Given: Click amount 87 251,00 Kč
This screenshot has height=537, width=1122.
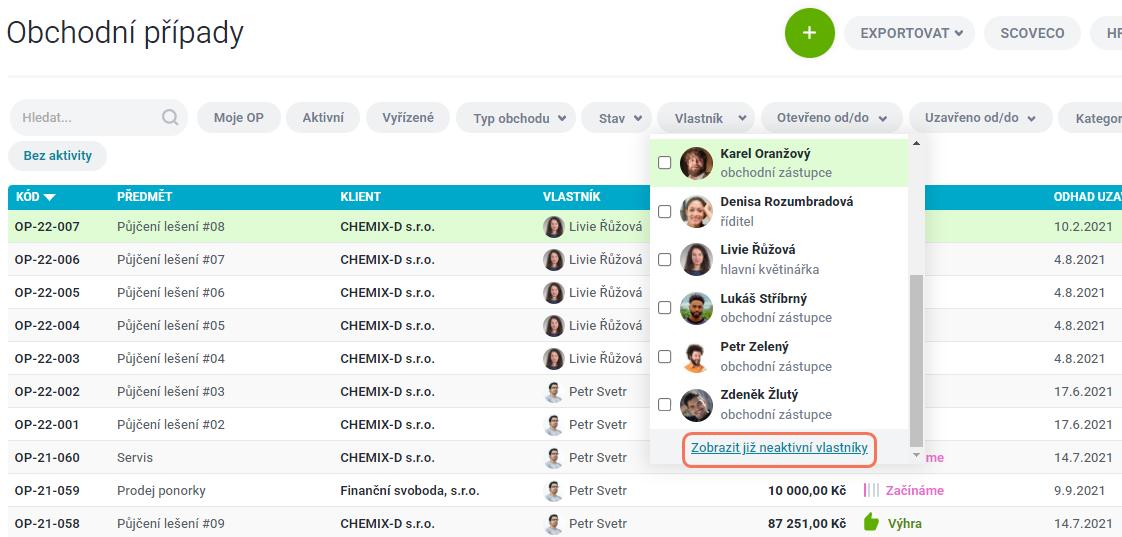Looking at the screenshot, I should click(x=806, y=523).
